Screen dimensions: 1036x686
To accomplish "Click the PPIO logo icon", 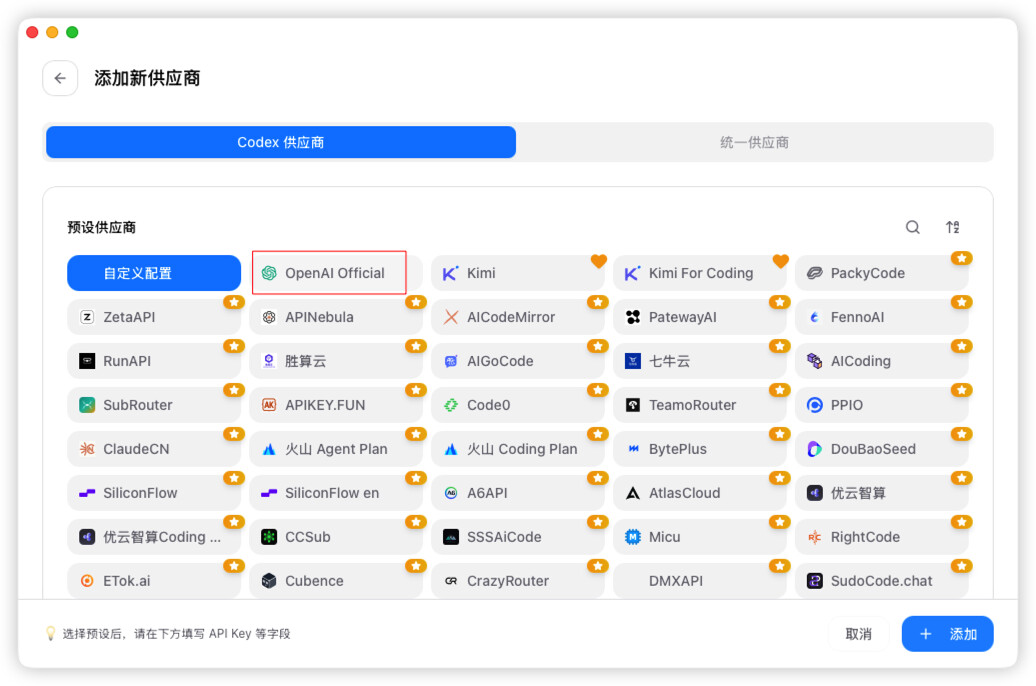I will [815, 405].
